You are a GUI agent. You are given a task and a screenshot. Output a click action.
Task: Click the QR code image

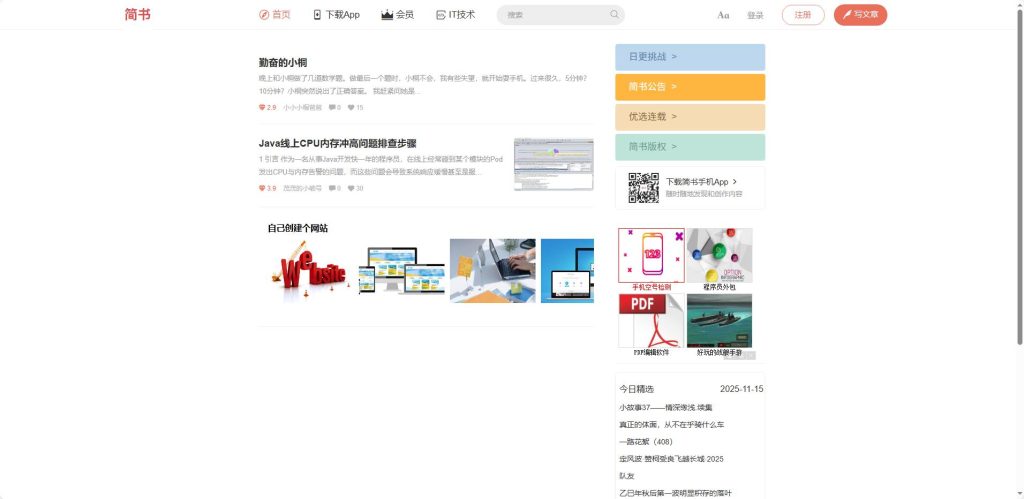[643, 188]
